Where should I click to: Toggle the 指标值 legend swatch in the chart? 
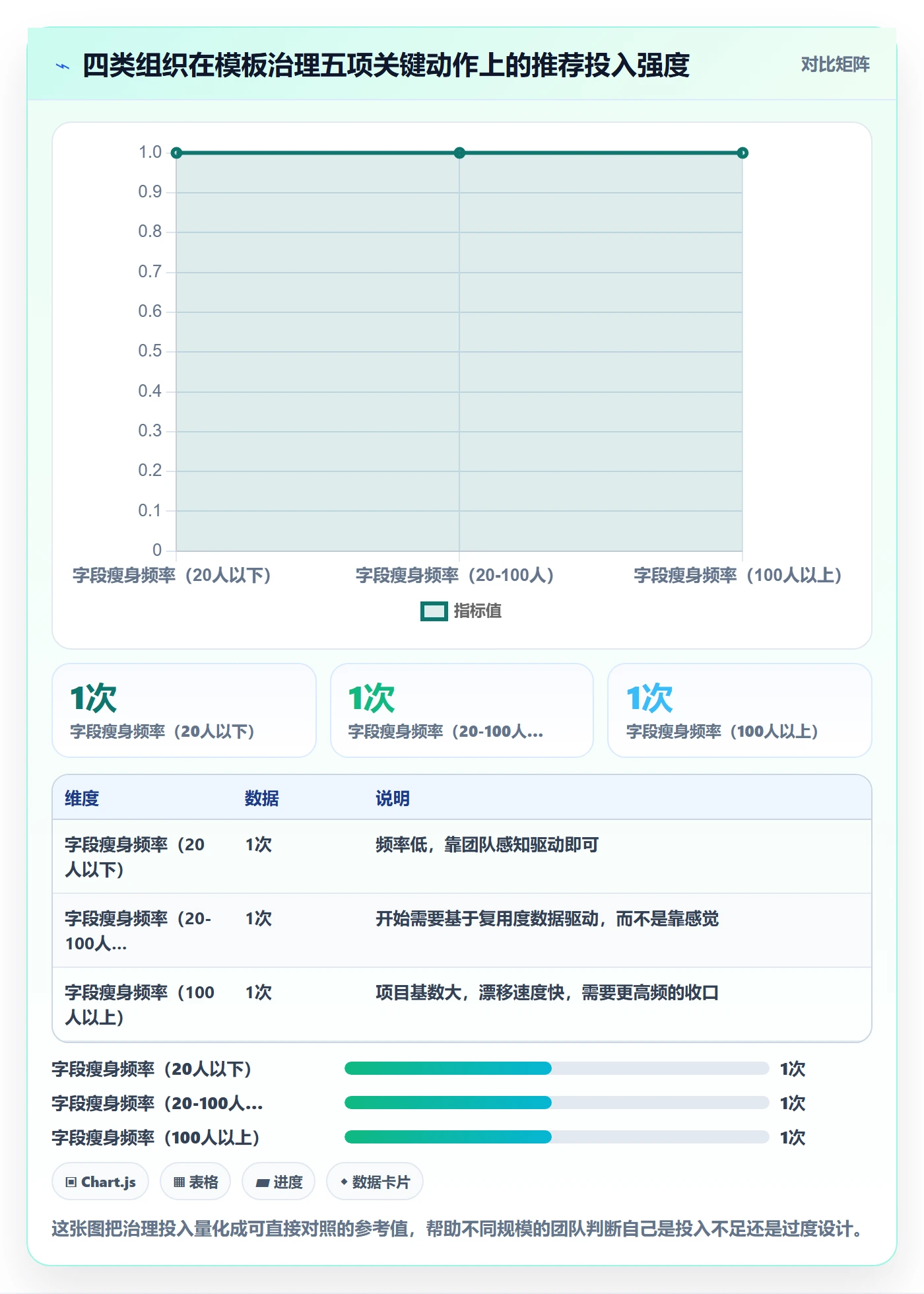pyautogui.click(x=434, y=611)
